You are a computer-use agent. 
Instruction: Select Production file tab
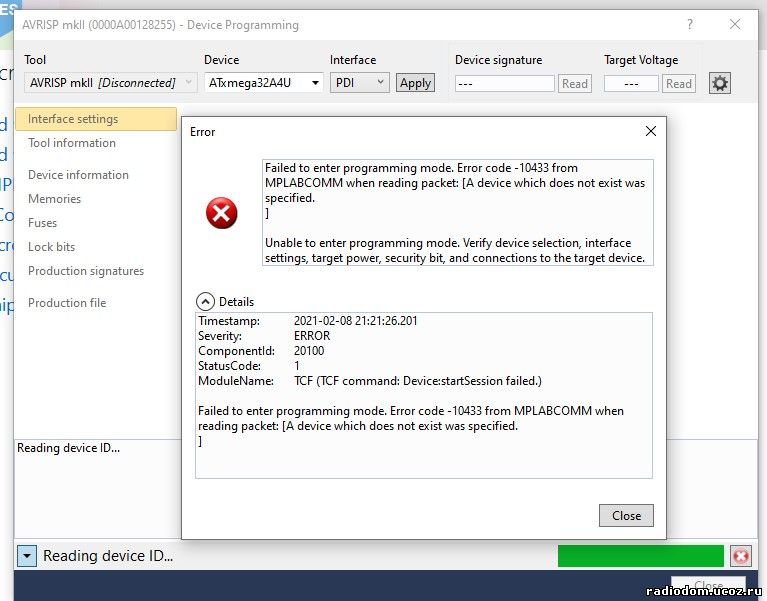click(67, 303)
